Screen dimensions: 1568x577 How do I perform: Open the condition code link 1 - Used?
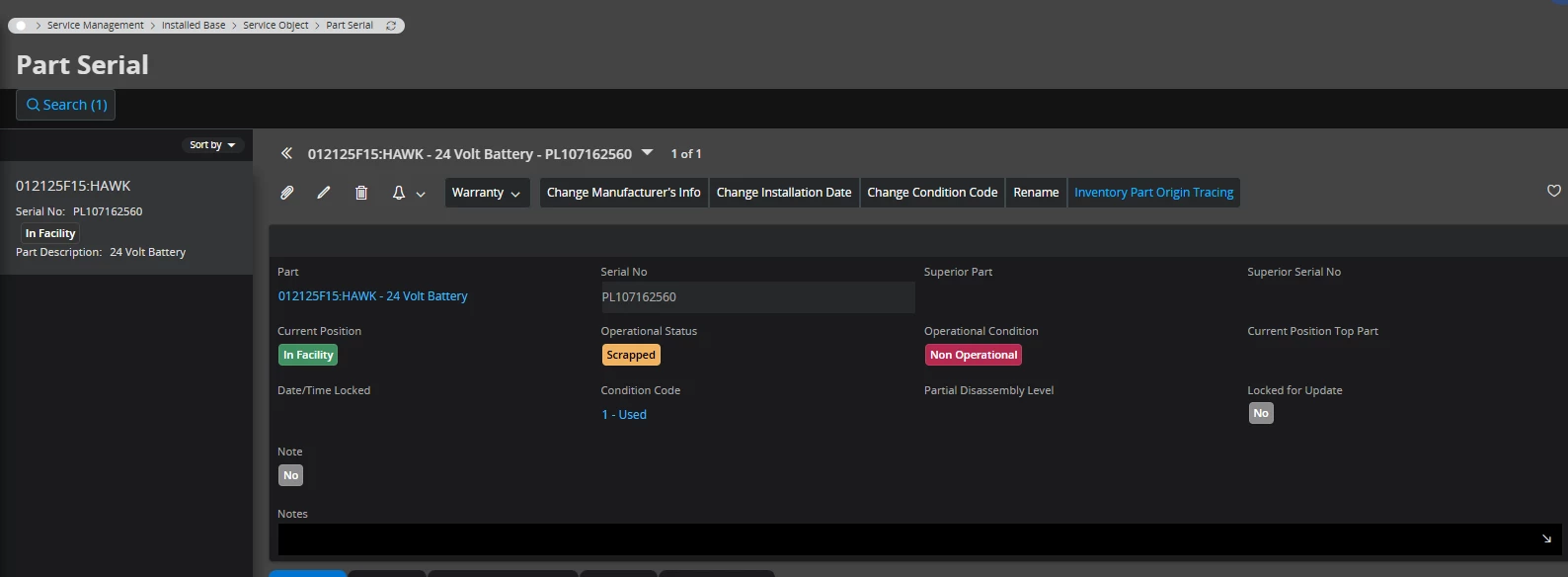624,415
